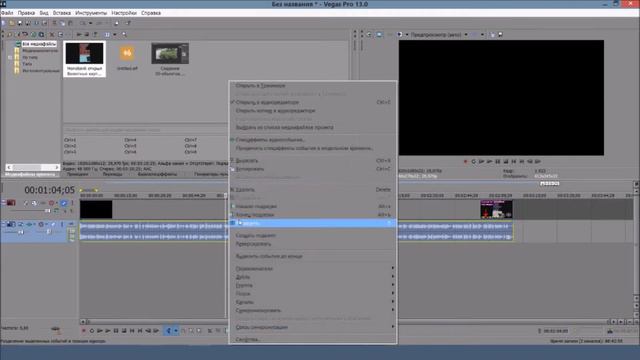The image size is (640, 360).
Task: Create new project from top toolbar
Action: point(4,23)
